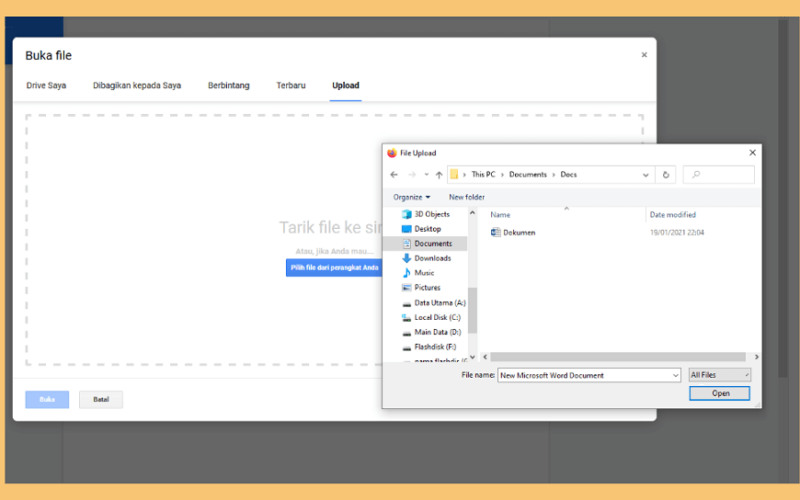
Task: Click the Music note icon
Action: click(x=407, y=273)
